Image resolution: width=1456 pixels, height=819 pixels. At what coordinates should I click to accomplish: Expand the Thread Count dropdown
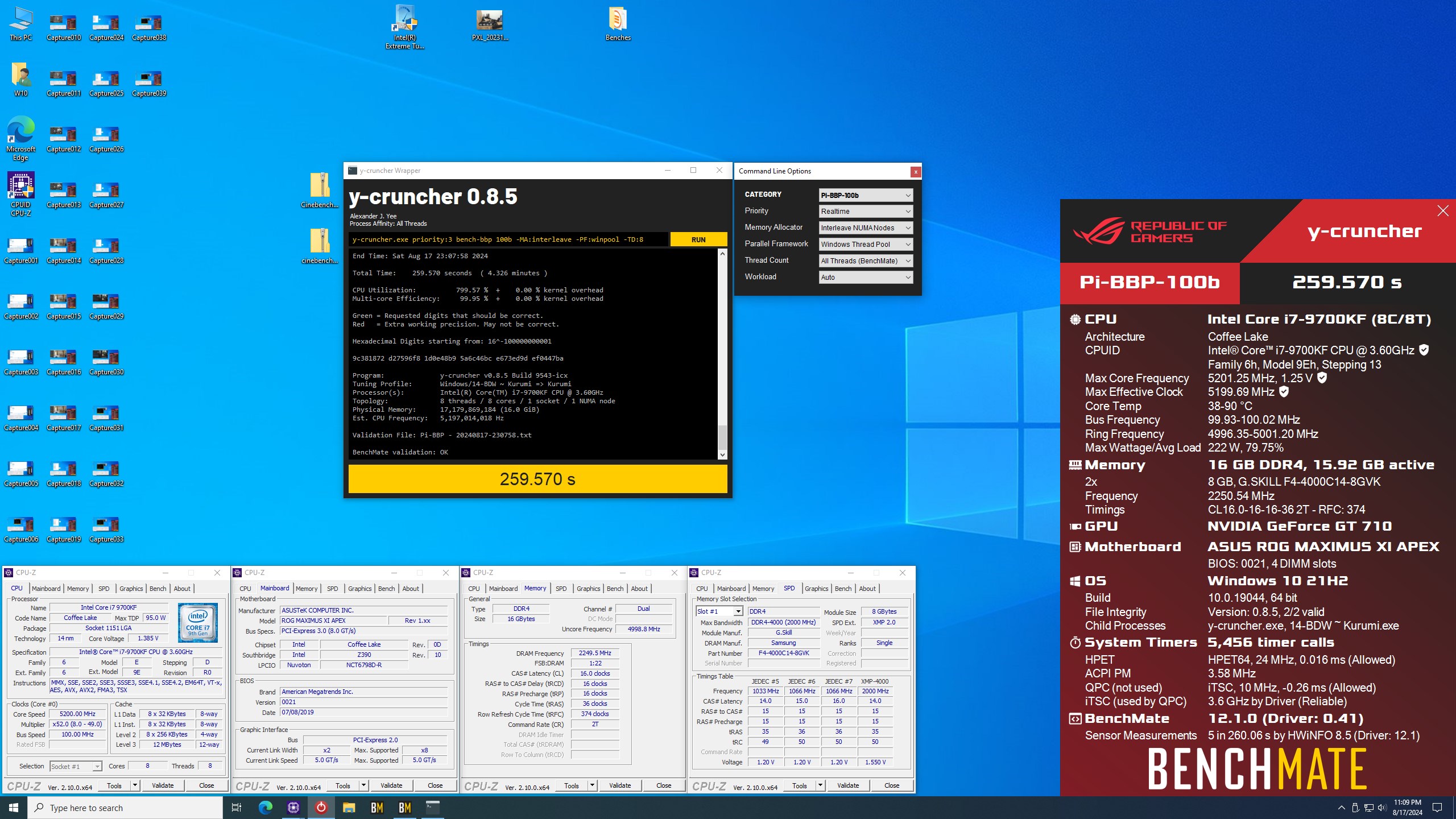[x=866, y=260]
